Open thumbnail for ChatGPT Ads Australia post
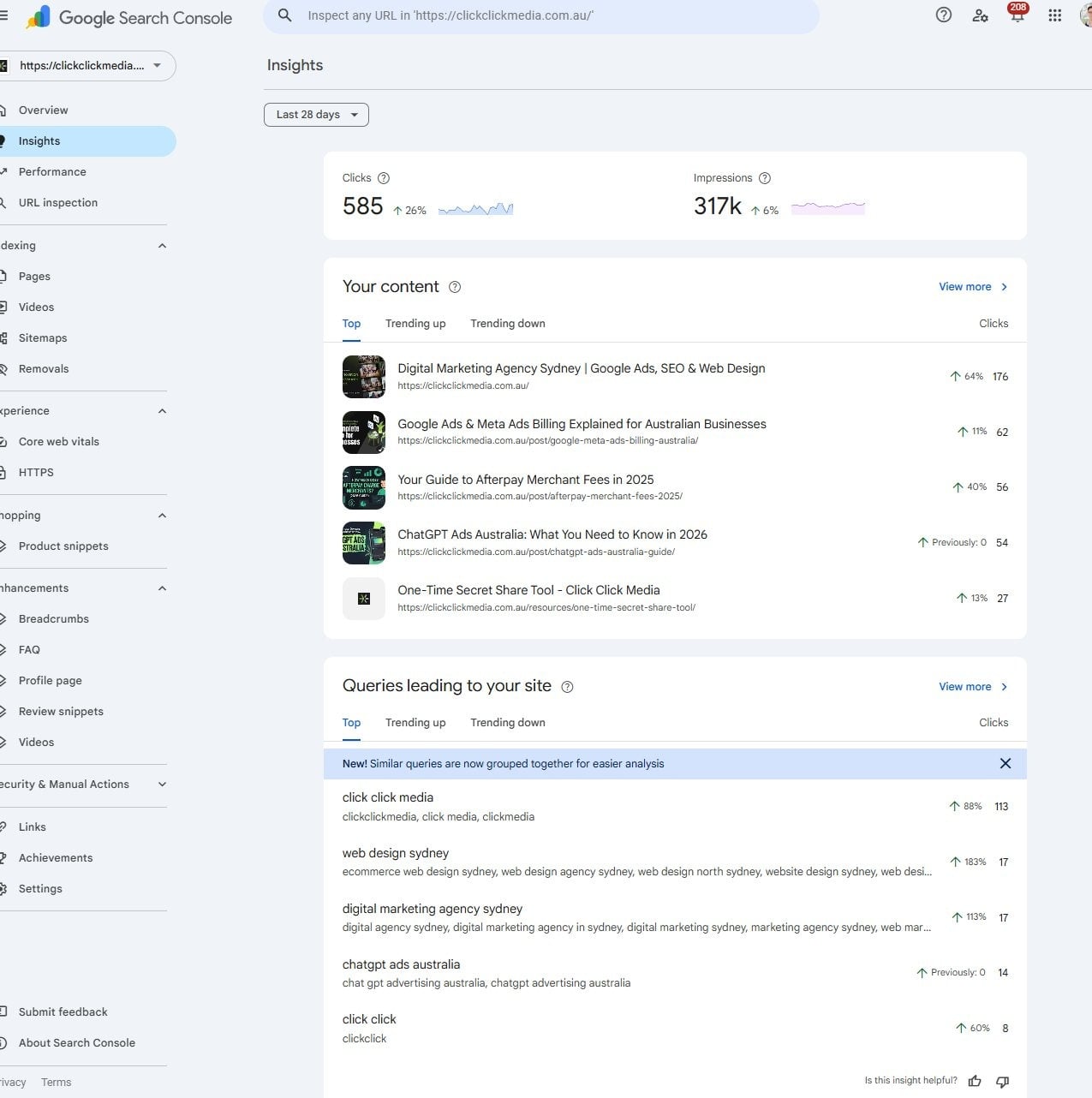Screen dimensions: 1092x1098 tap(364, 543)
